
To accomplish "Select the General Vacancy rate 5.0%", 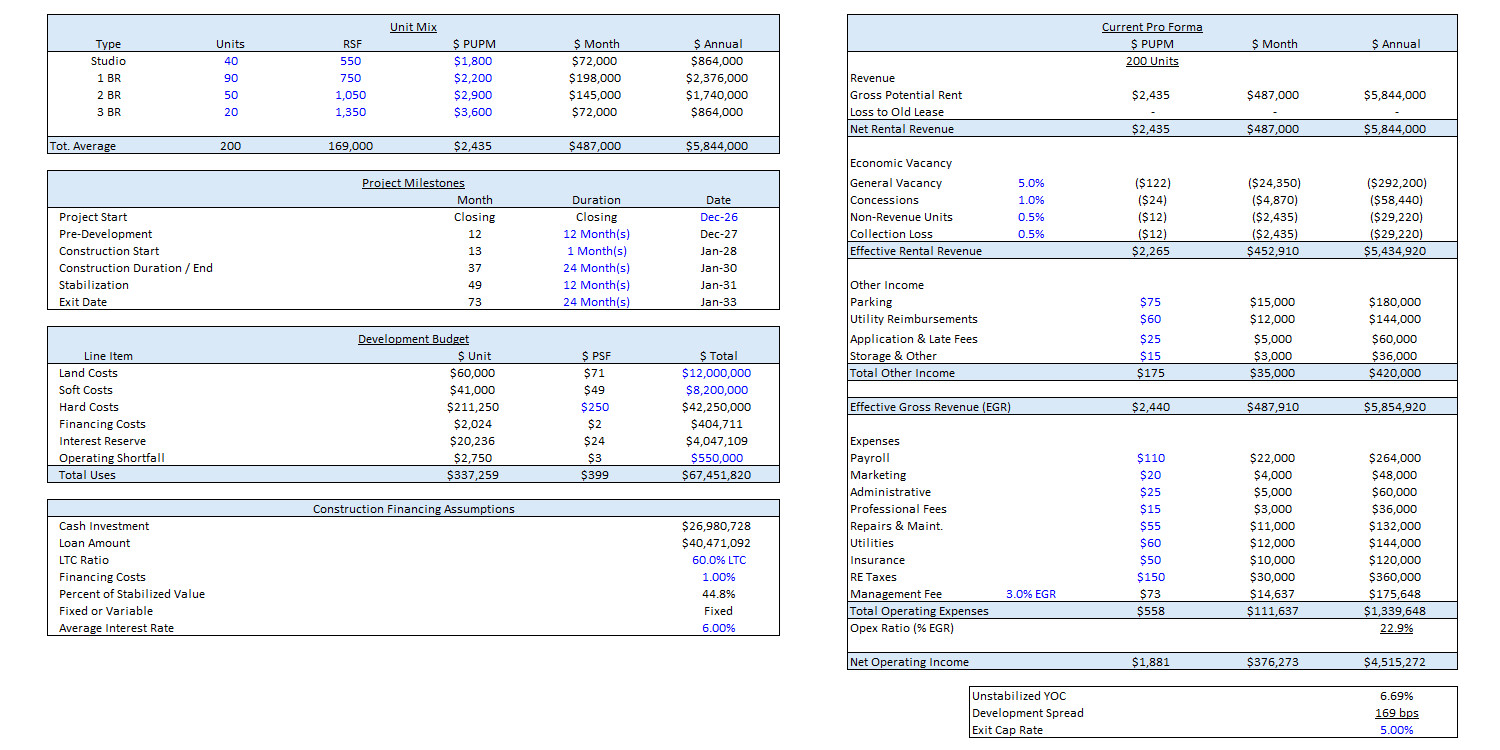I will [x=1031, y=183].
